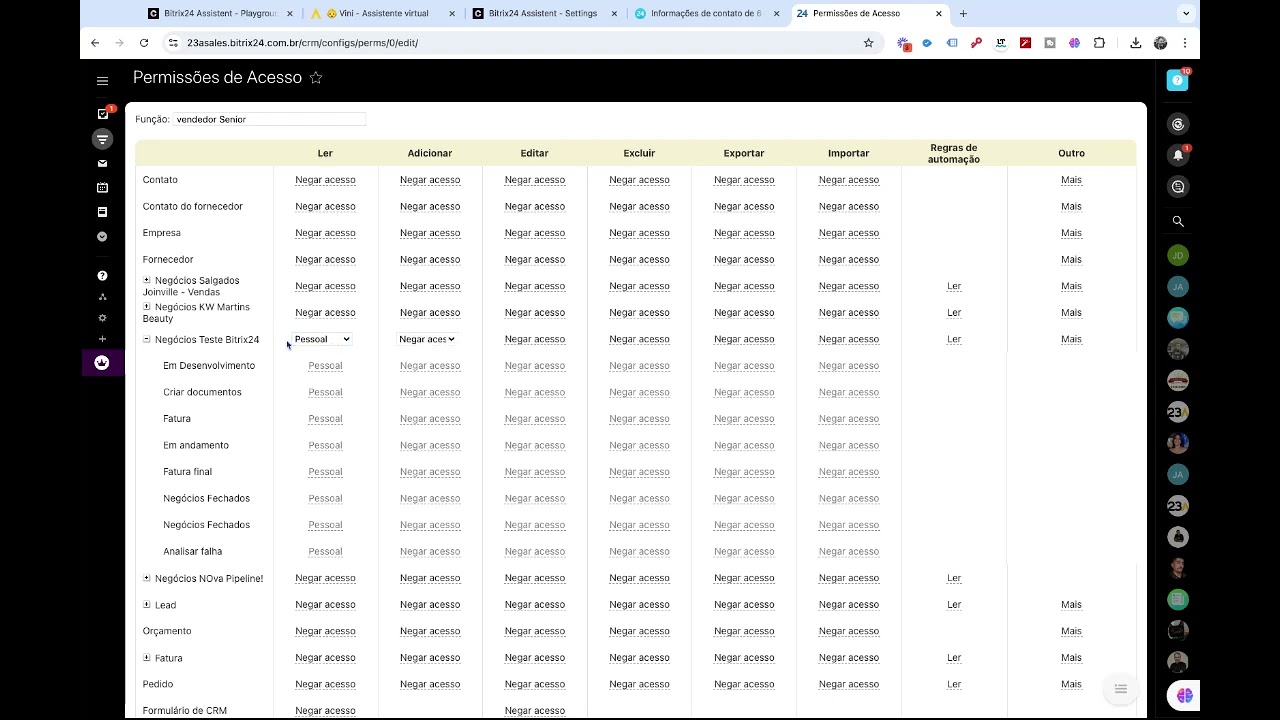The width and height of the screenshot is (1280, 720).
Task: Click the browser address bar URL
Action: [x=302, y=43]
